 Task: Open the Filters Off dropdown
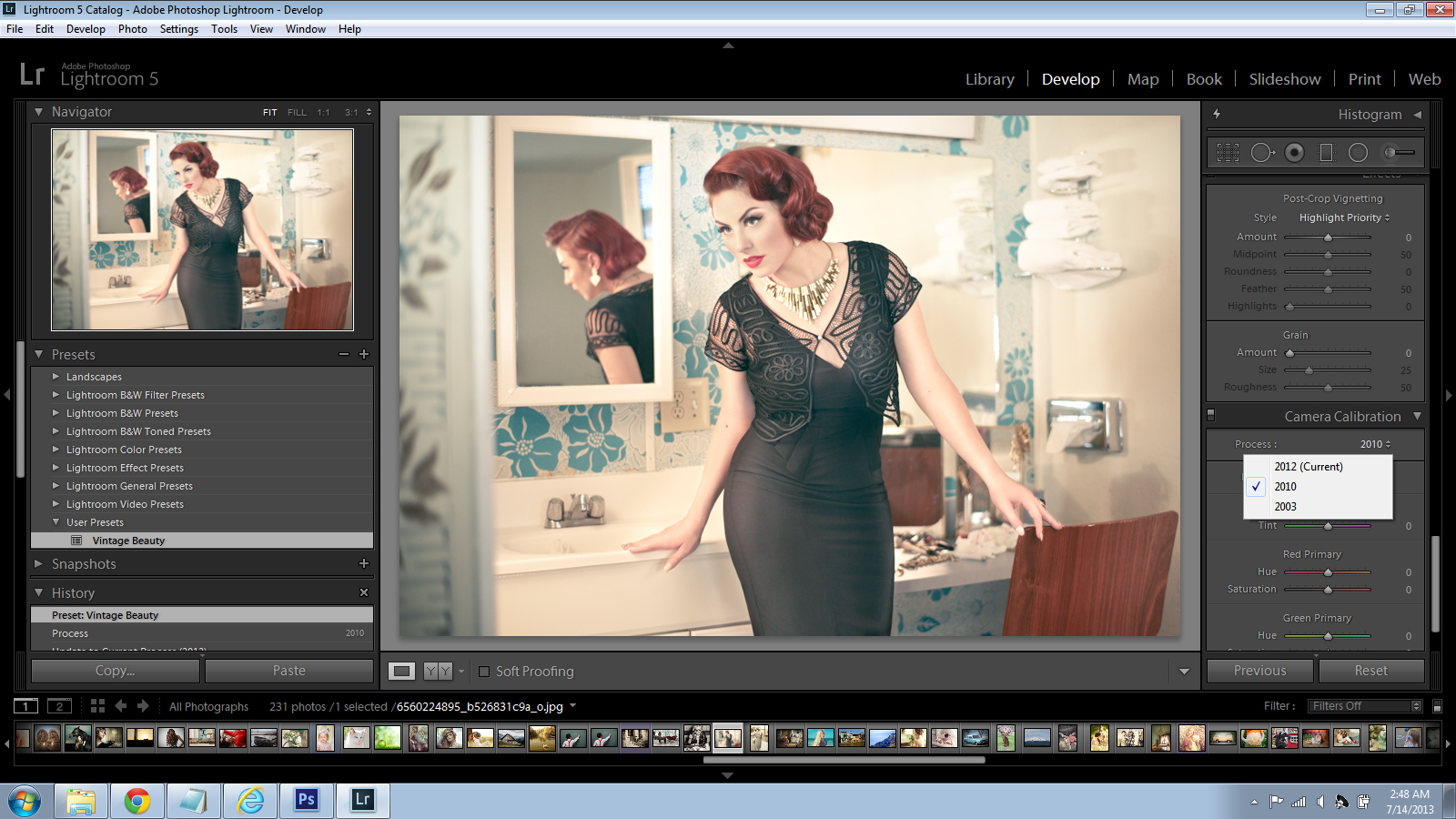(1365, 706)
